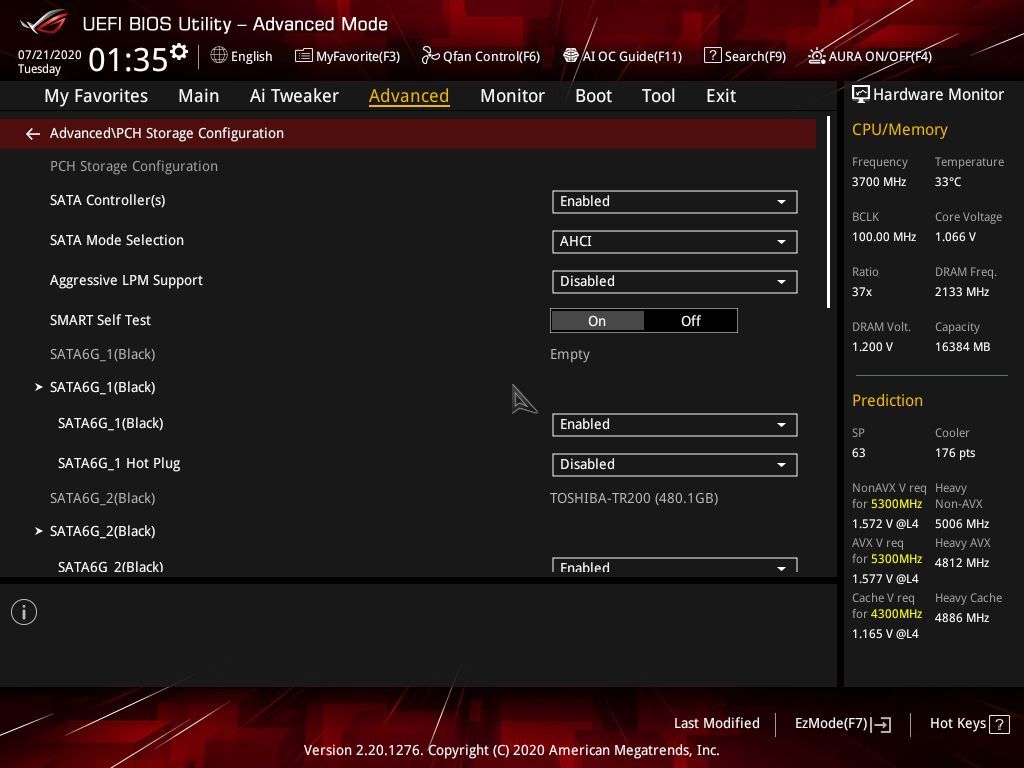Click the settings list scrollbar
The height and width of the screenshot is (768, 1024).
pyautogui.click(x=828, y=212)
